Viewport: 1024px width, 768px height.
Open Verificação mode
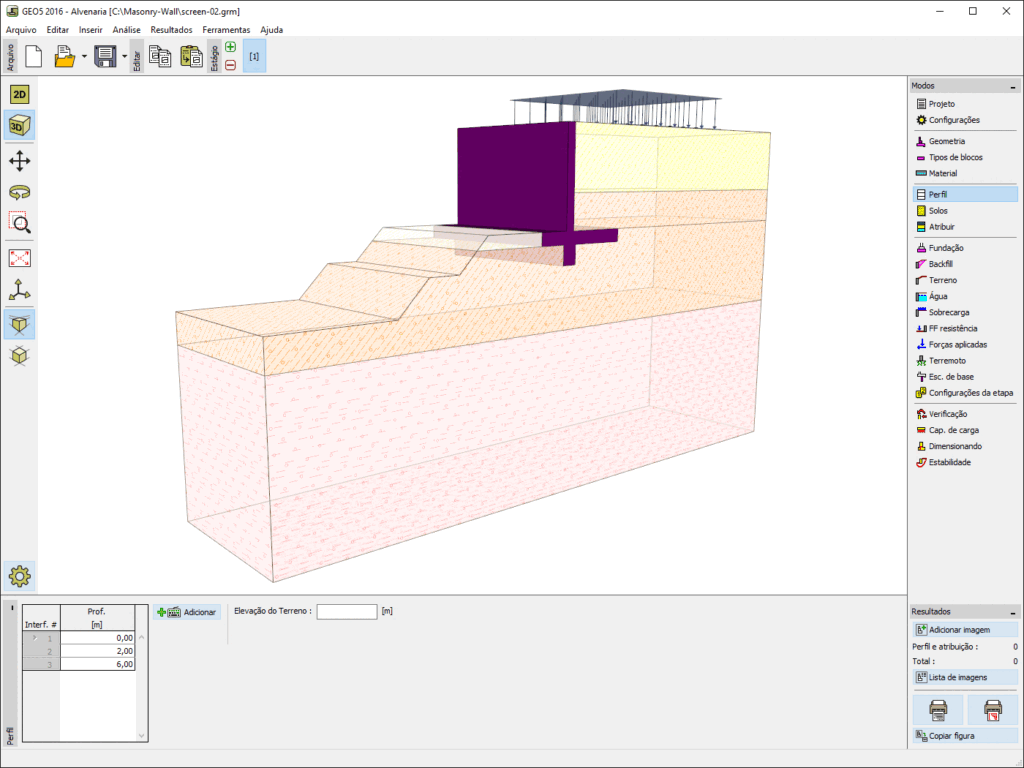(x=965, y=414)
